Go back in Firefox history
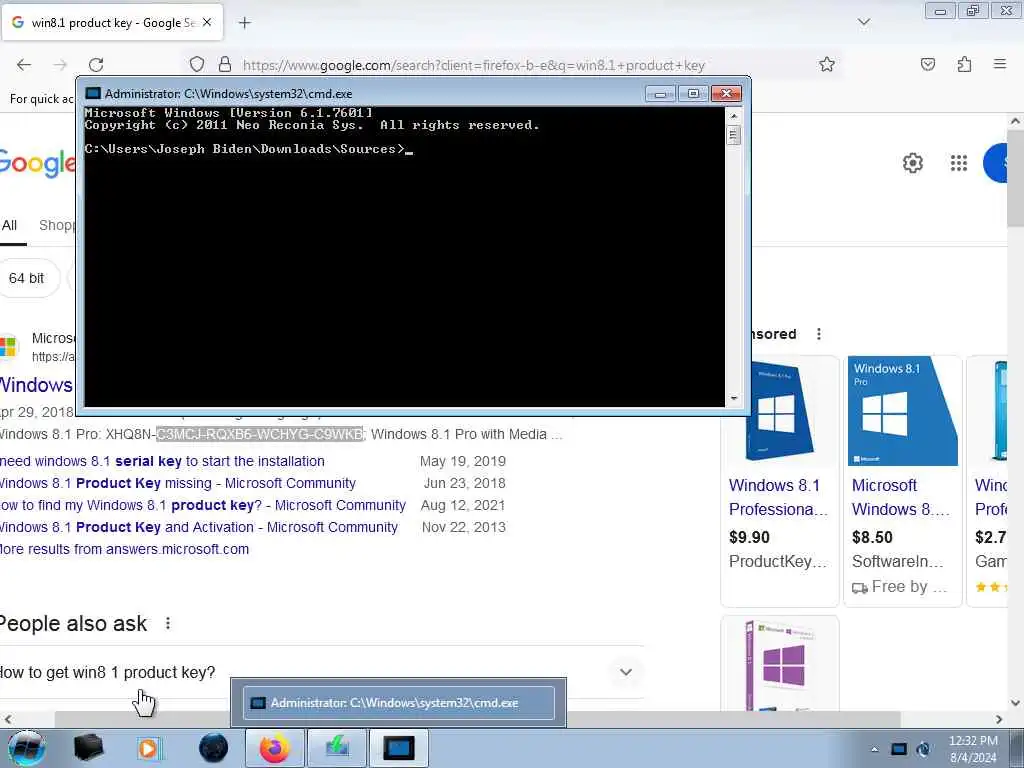Image resolution: width=1024 pixels, height=768 pixels. click(24, 65)
